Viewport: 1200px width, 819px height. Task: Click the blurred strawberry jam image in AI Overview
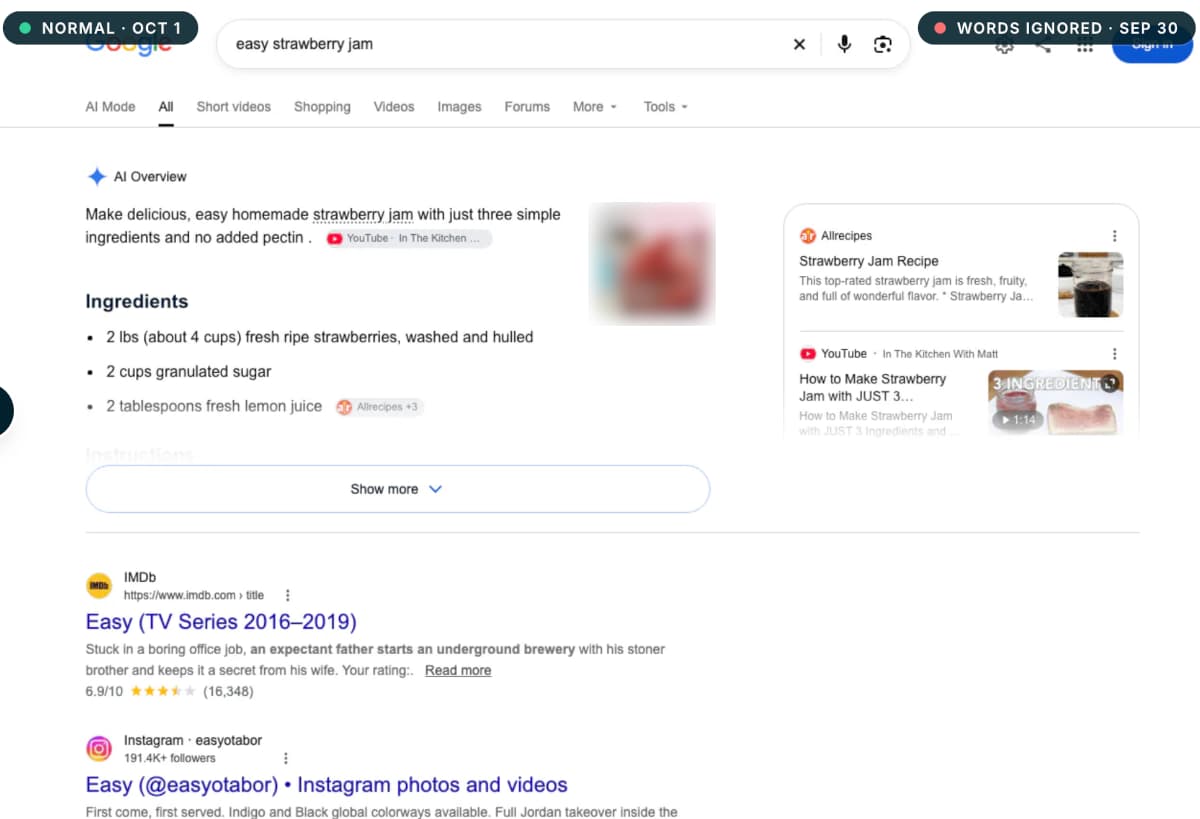pyautogui.click(x=652, y=263)
